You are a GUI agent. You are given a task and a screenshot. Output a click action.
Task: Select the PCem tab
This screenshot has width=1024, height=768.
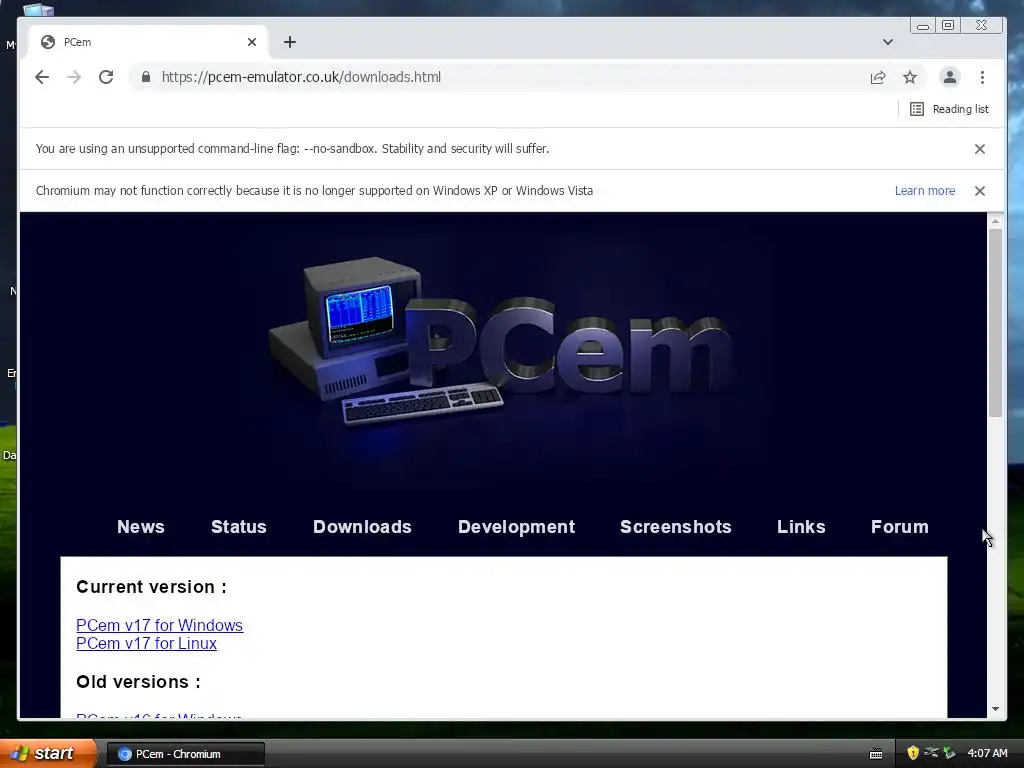[x=147, y=42]
